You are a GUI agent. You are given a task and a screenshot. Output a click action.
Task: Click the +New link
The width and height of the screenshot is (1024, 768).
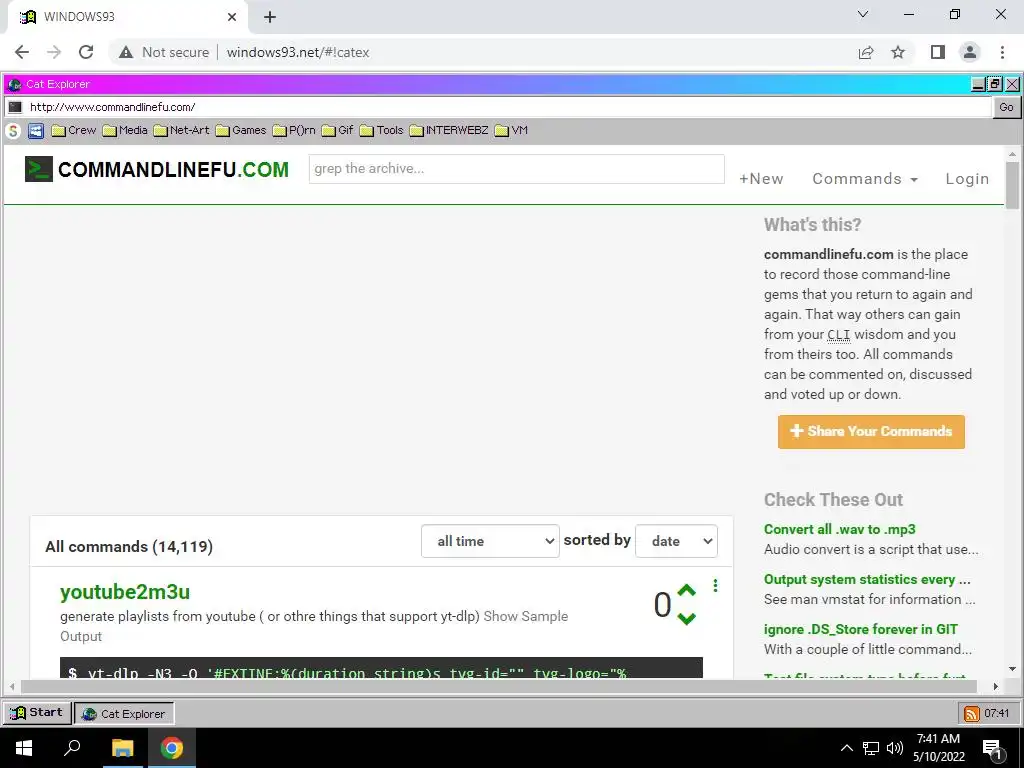(x=761, y=179)
